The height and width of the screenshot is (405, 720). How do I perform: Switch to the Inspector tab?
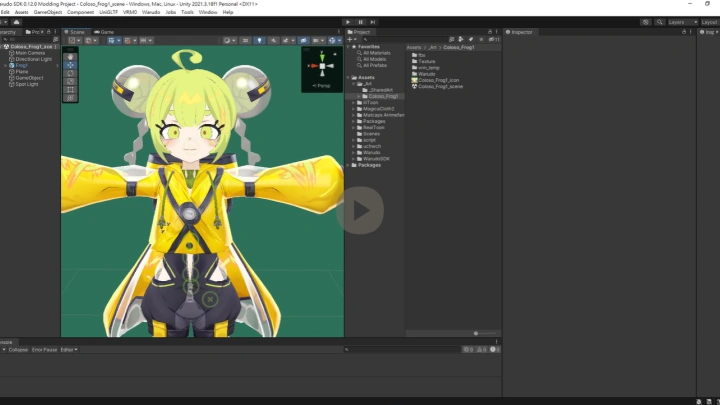[x=519, y=32]
